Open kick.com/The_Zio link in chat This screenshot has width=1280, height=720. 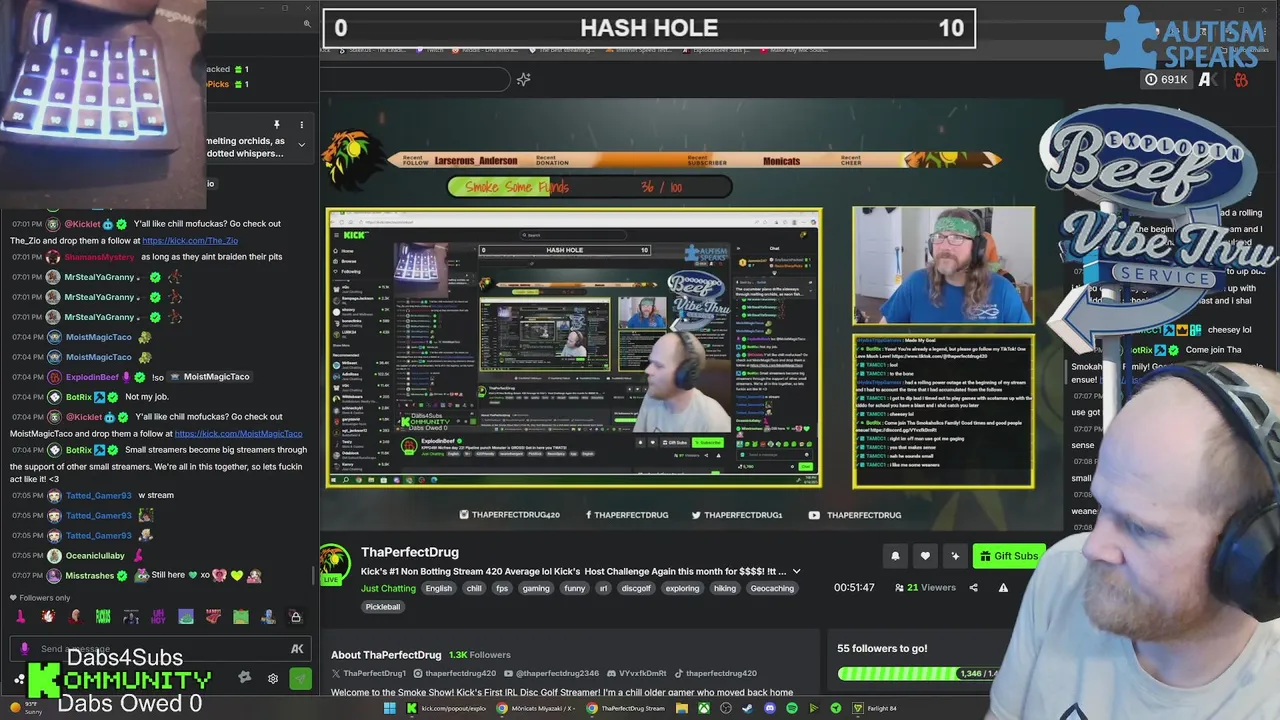(x=190, y=241)
